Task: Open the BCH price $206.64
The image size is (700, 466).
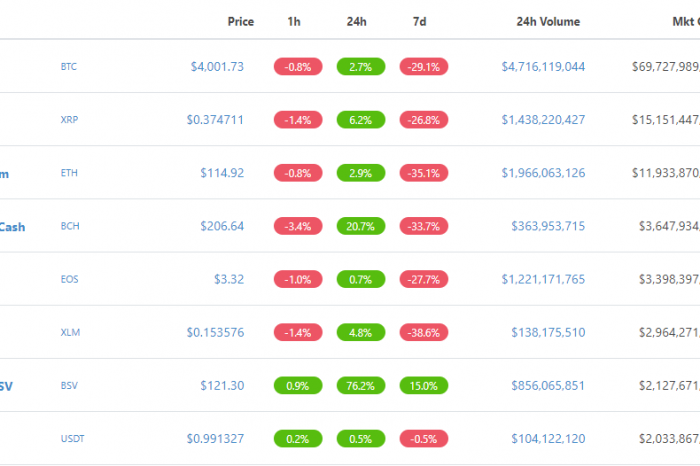Action: [x=222, y=226]
